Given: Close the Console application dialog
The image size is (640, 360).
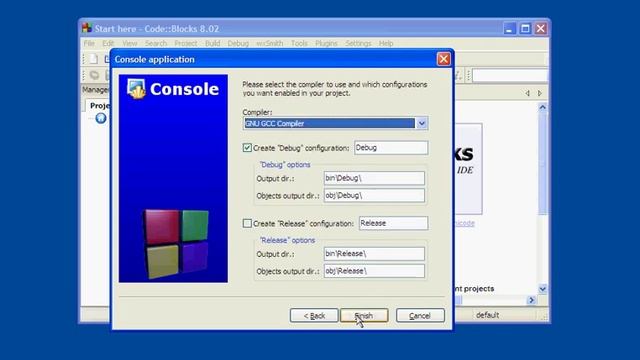Looking at the screenshot, I should click(x=443, y=59).
